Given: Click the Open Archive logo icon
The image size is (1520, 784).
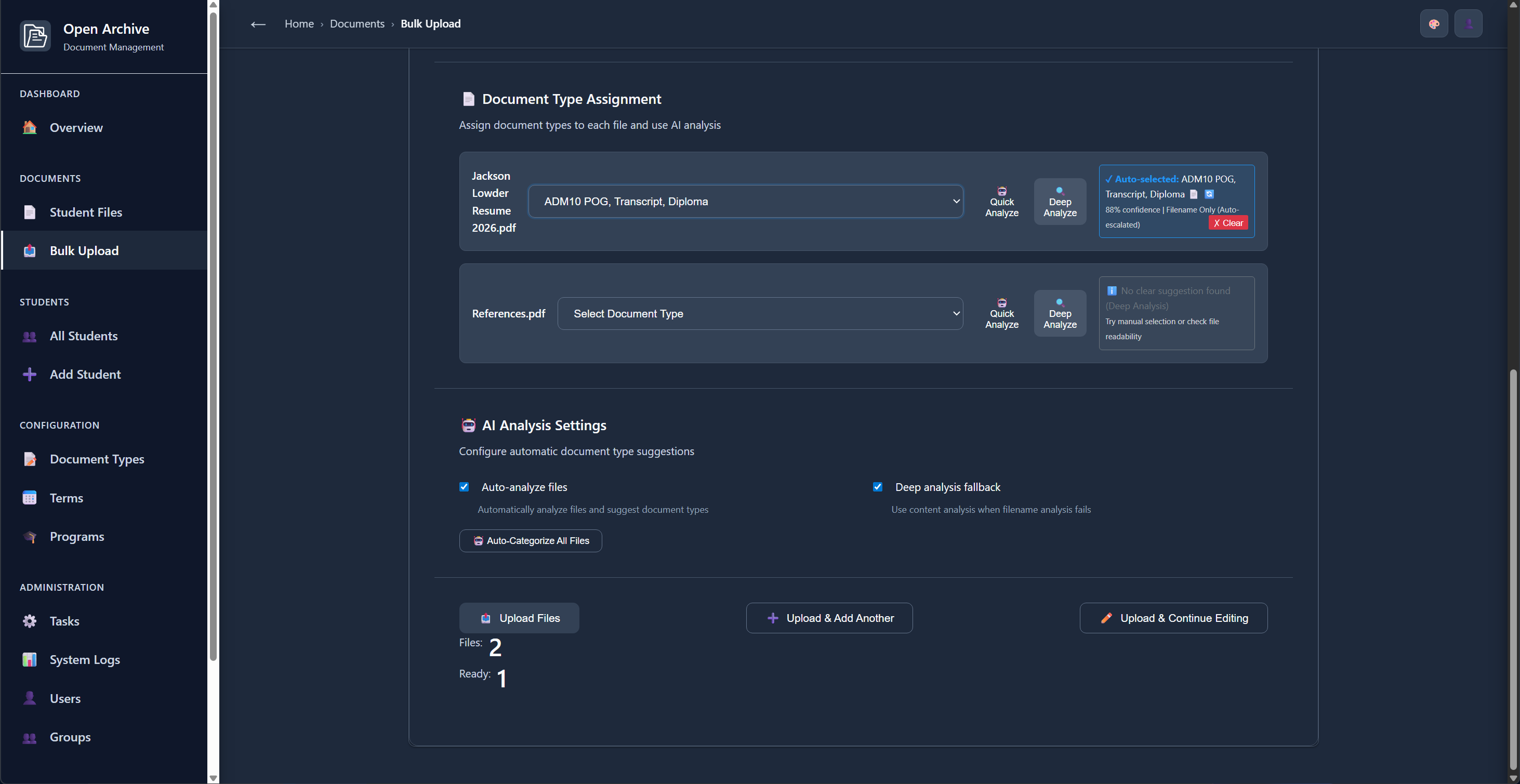Looking at the screenshot, I should [x=35, y=36].
